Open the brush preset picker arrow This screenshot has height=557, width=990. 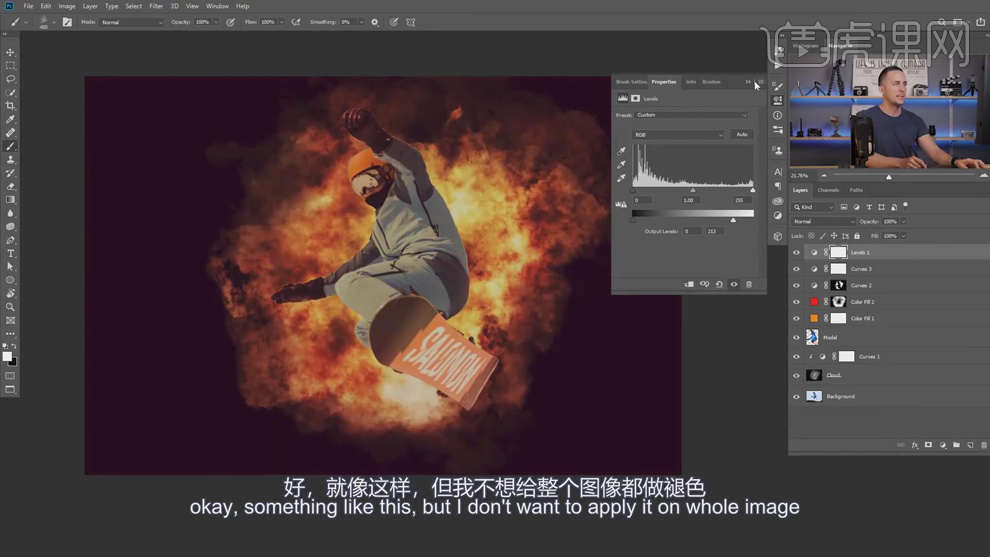pos(54,22)
